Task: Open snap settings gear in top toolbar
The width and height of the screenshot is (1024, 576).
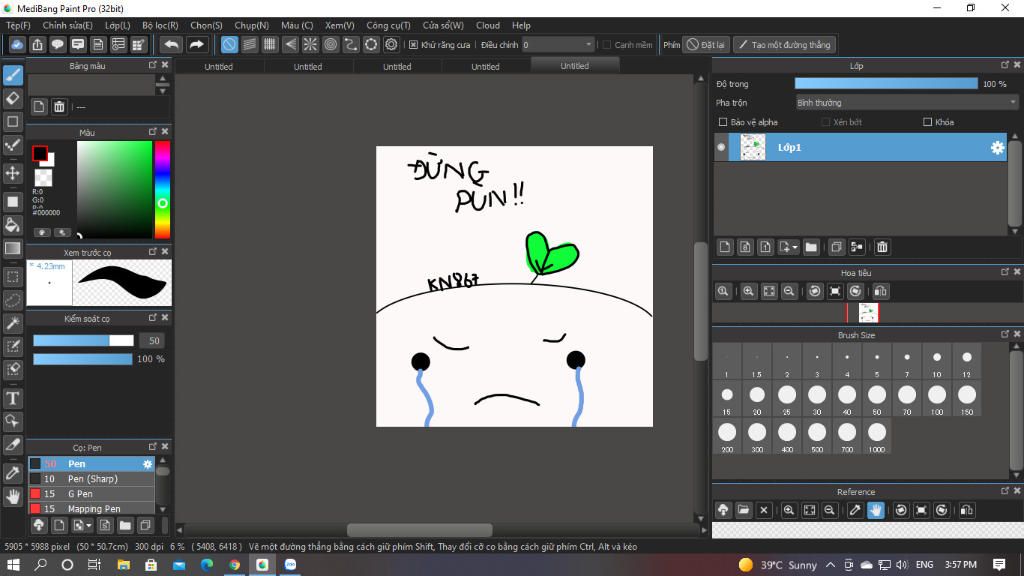Action: pyautogui.click(x=391, y=44)
